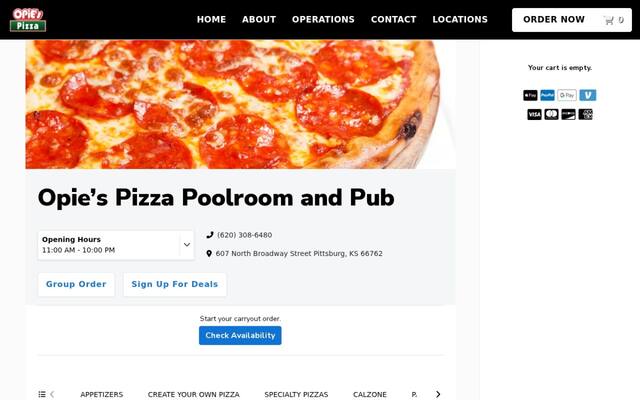Select the CREATE YOUR OWN PIZZA tab
The image size is (640, 400).
[193, 394]
